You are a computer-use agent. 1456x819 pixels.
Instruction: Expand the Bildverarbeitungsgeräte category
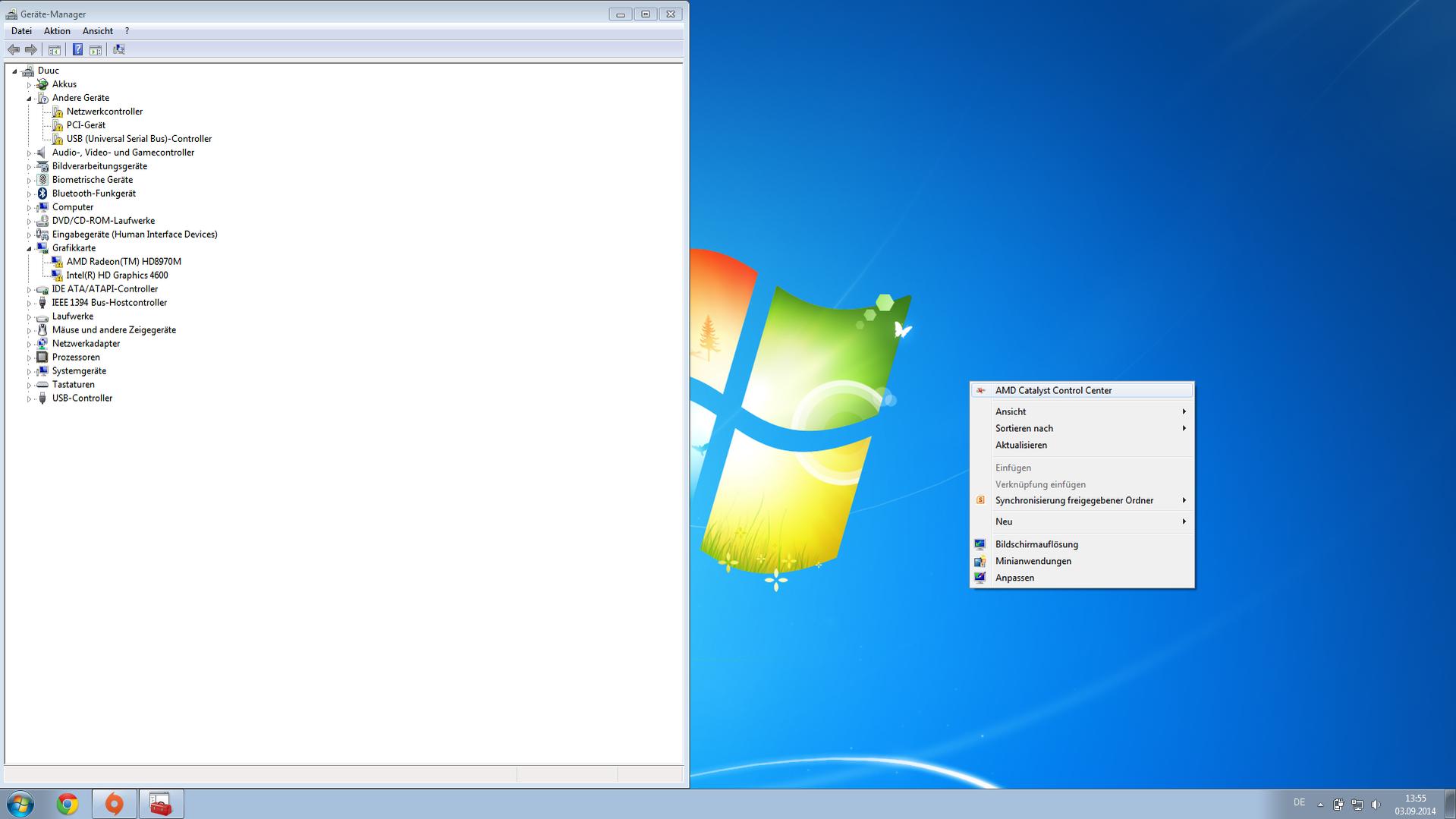(x=29, y=167)
